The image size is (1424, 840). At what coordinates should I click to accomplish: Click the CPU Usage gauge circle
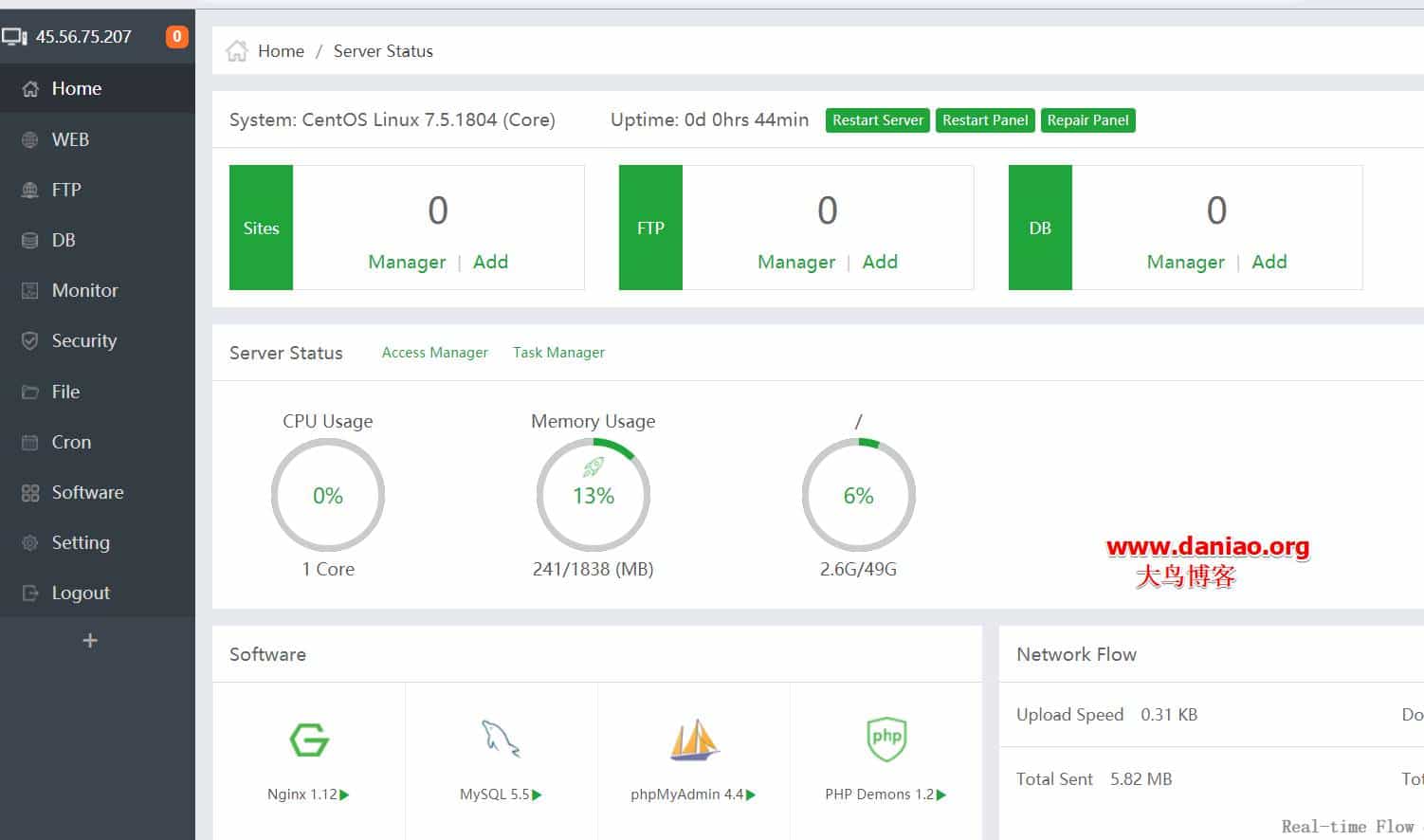click(x=328, y=496)
